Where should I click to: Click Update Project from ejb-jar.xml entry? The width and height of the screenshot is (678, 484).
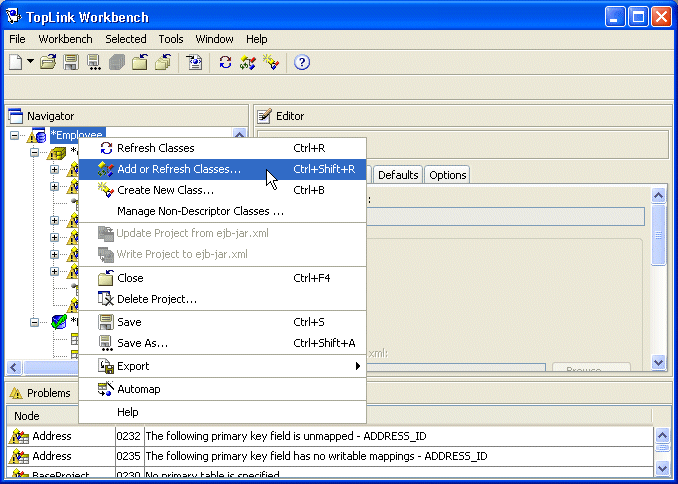coord(223,234)
